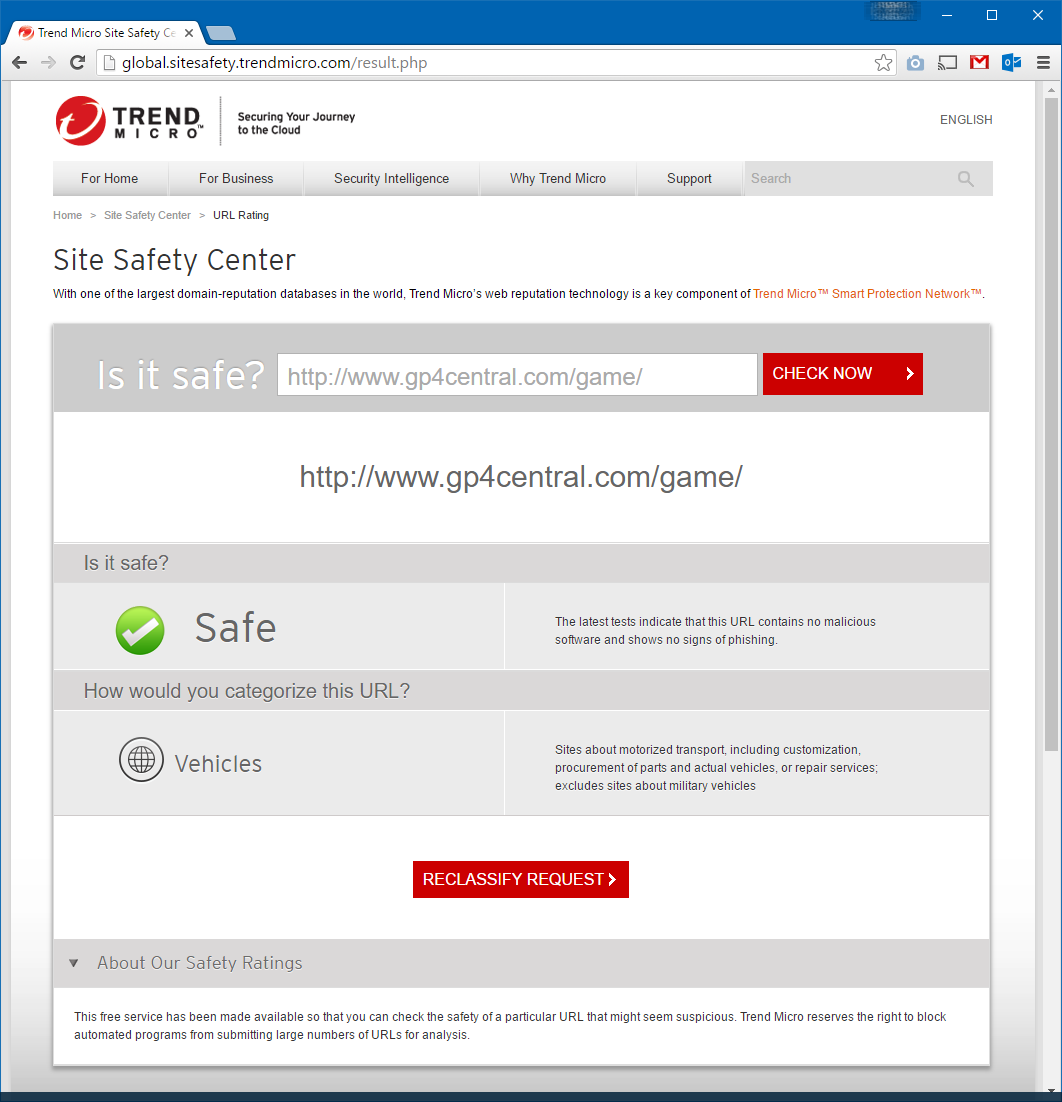Click the Vehicles category label
Screen dimensions: 1062x1102
point(218,763)
